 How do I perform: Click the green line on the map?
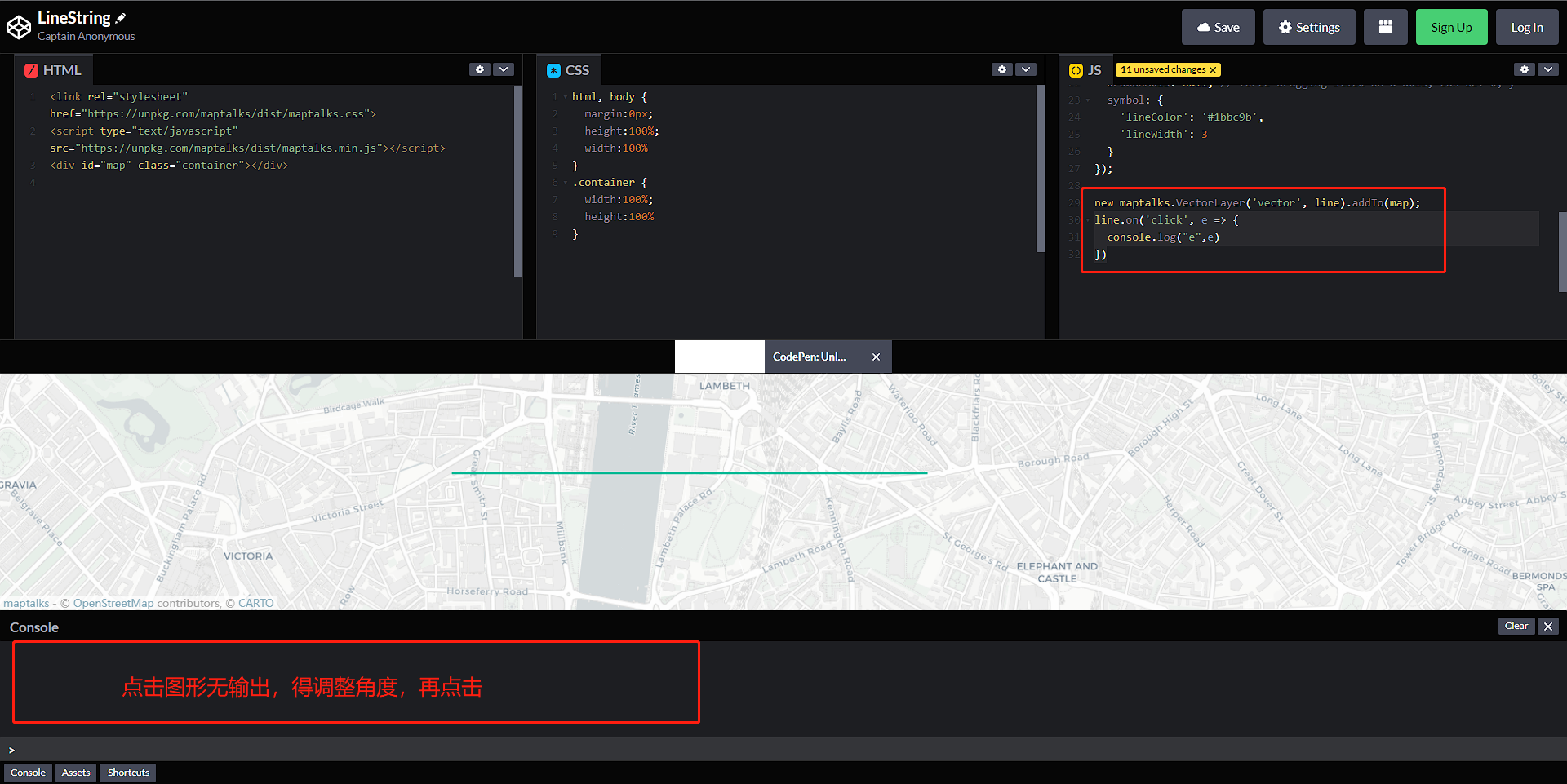(x=689, y=472)
